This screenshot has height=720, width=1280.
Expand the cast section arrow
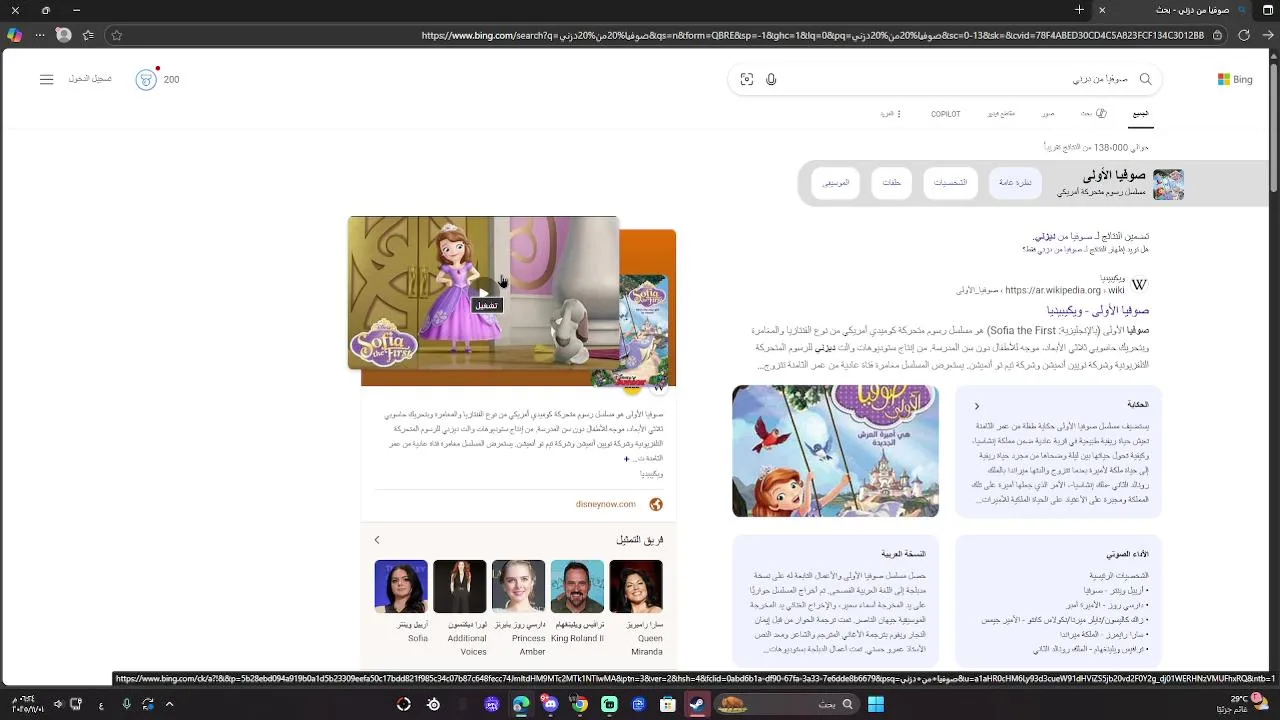(x=377, y=540)
